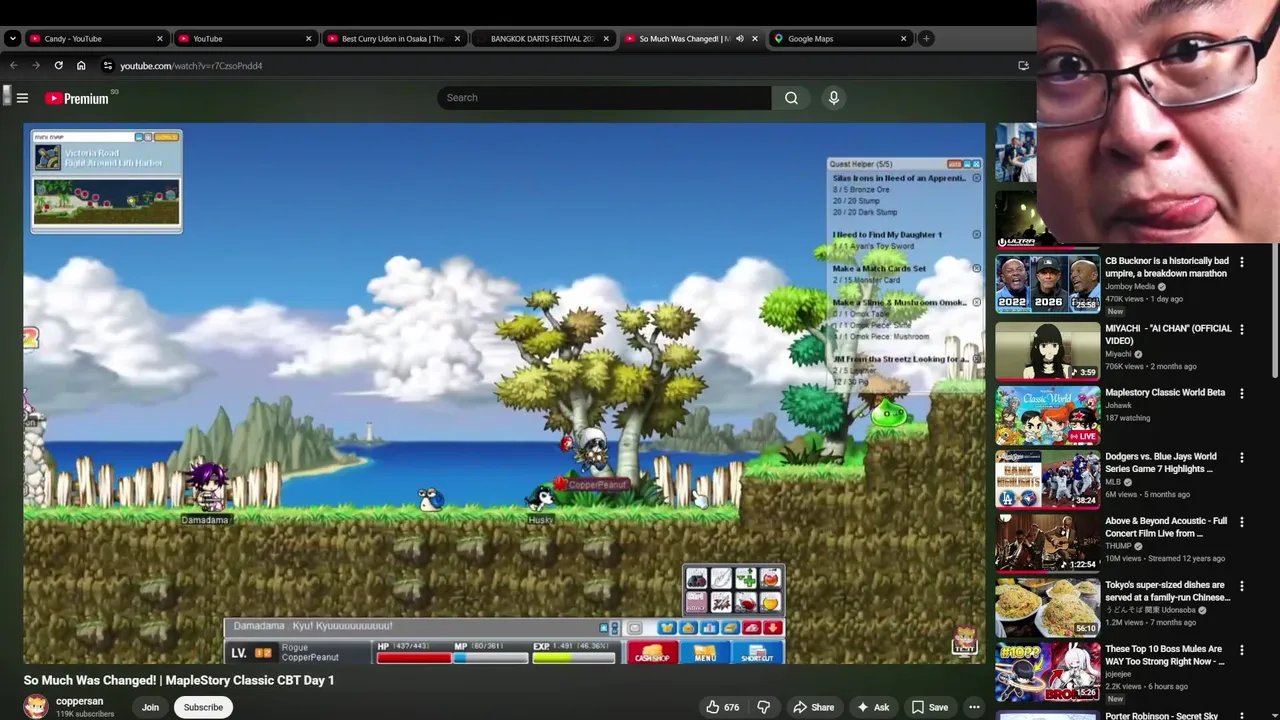Go to browser home page
1280x720 pixels.
(x=81, y=66)
